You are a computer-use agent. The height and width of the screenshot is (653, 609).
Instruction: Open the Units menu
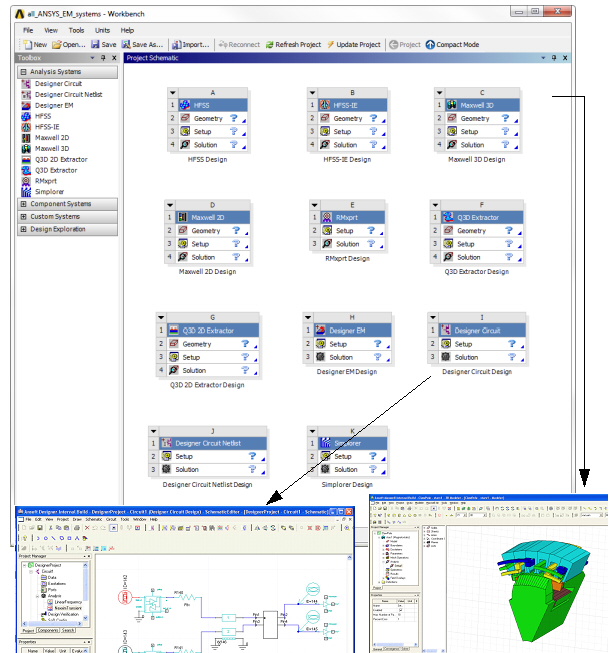click(x=102, y=30)
